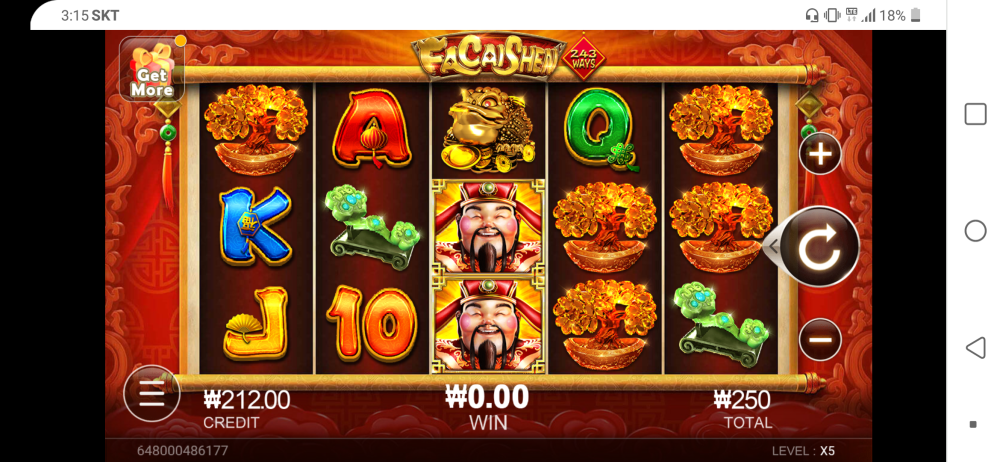The height and width of the screenshot is (462, 1000).
Task: Tap the Fa Cai Shen game logo
Action: point(487,56)
